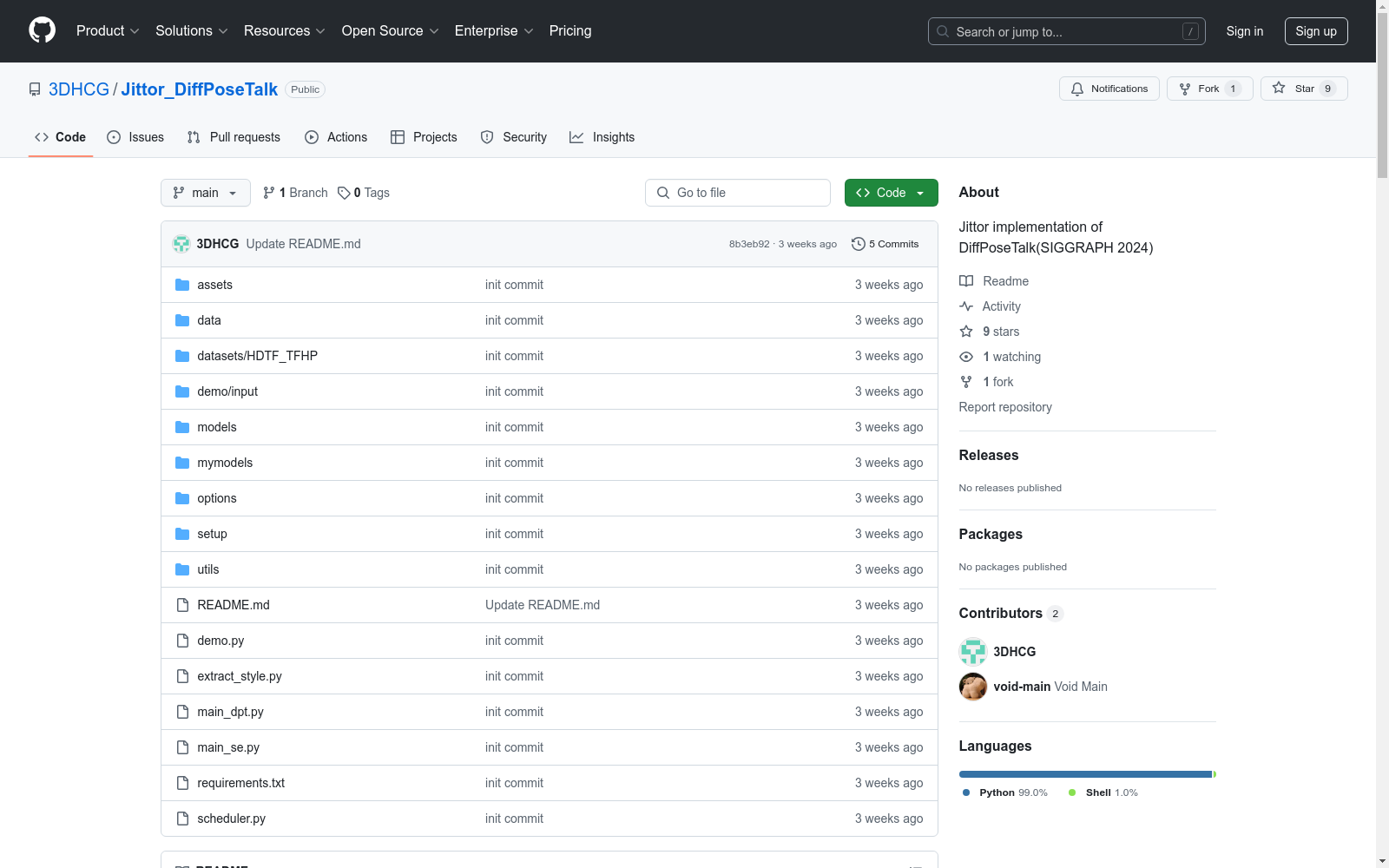The width and height of the screenshot is (1389, 868).
Task: Click the models folder icon
Action: click(182, 427)
